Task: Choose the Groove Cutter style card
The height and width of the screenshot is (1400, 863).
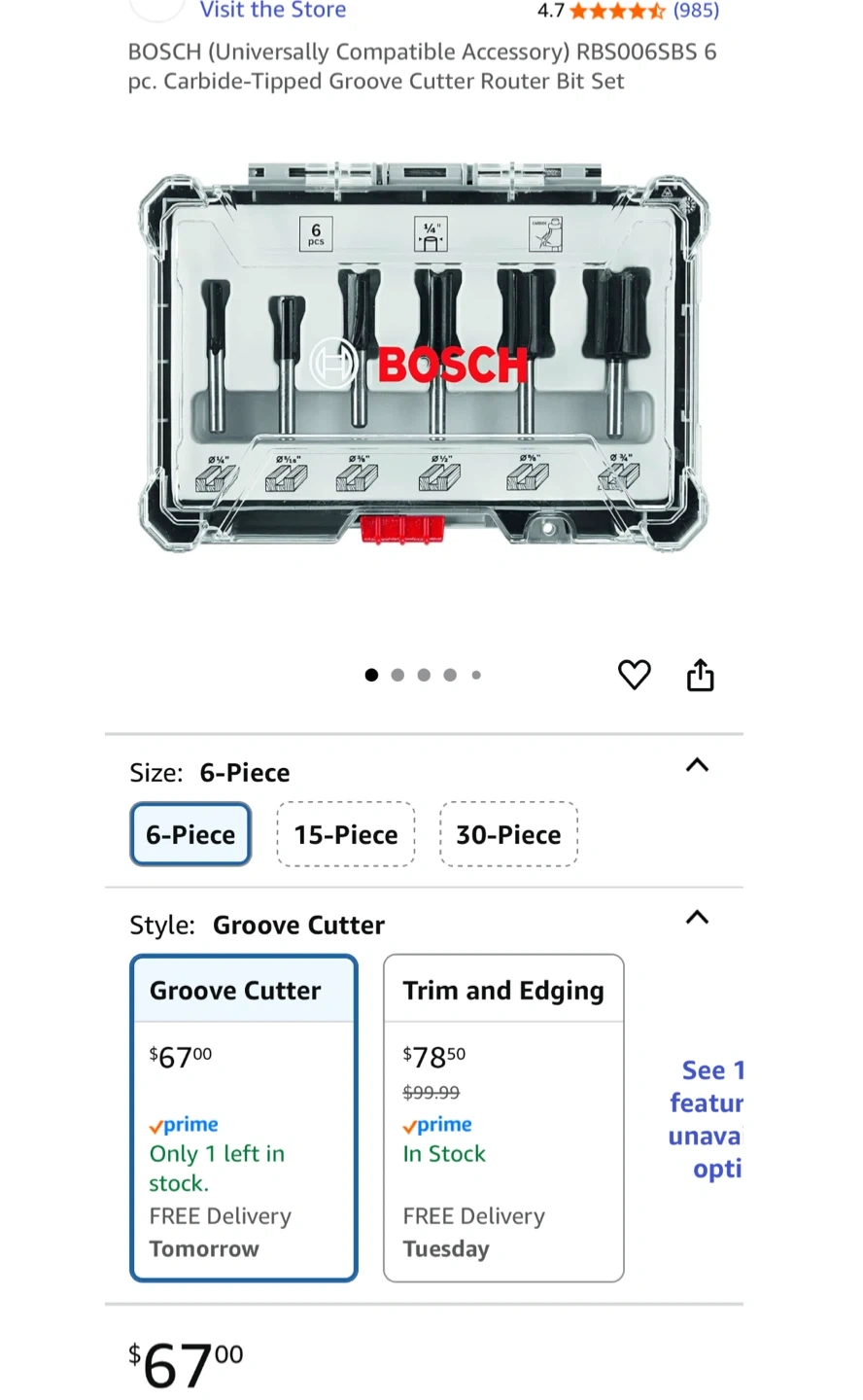Action: 244,1118
